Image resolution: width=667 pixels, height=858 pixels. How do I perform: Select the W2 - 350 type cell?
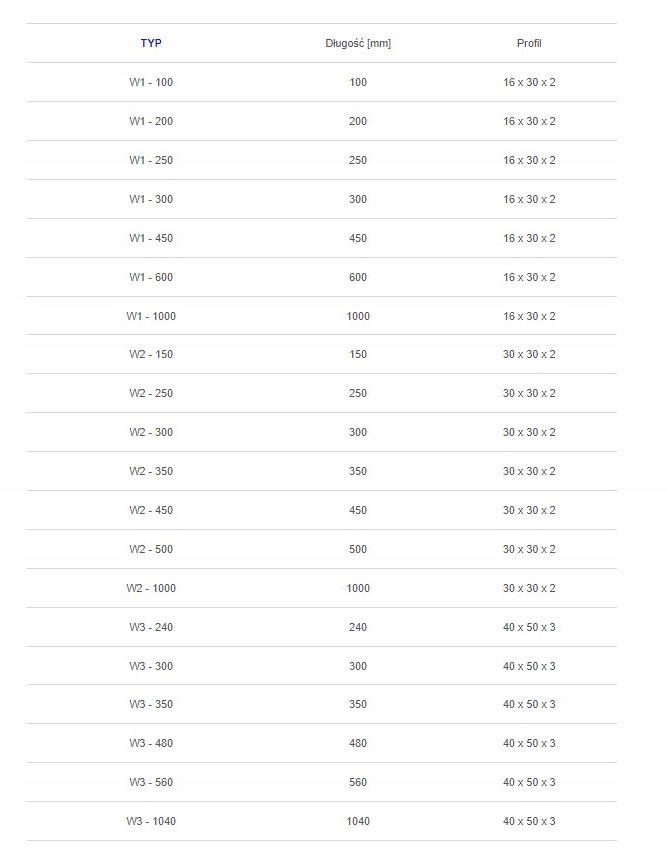pos(150,471)
